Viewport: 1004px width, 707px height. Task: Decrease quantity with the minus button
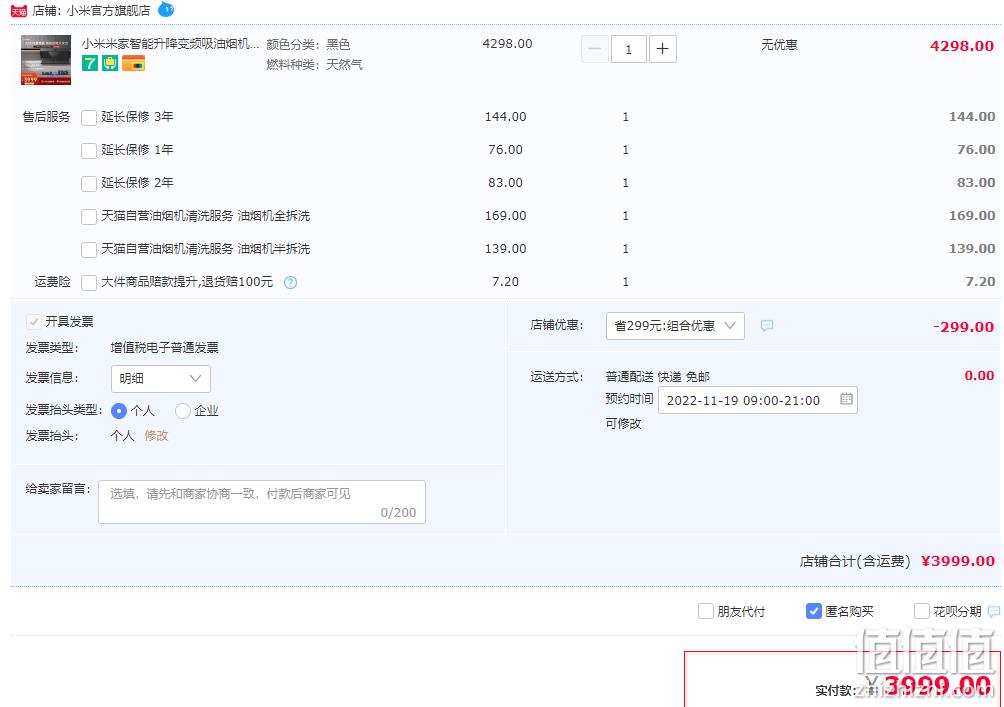[594, 49]
